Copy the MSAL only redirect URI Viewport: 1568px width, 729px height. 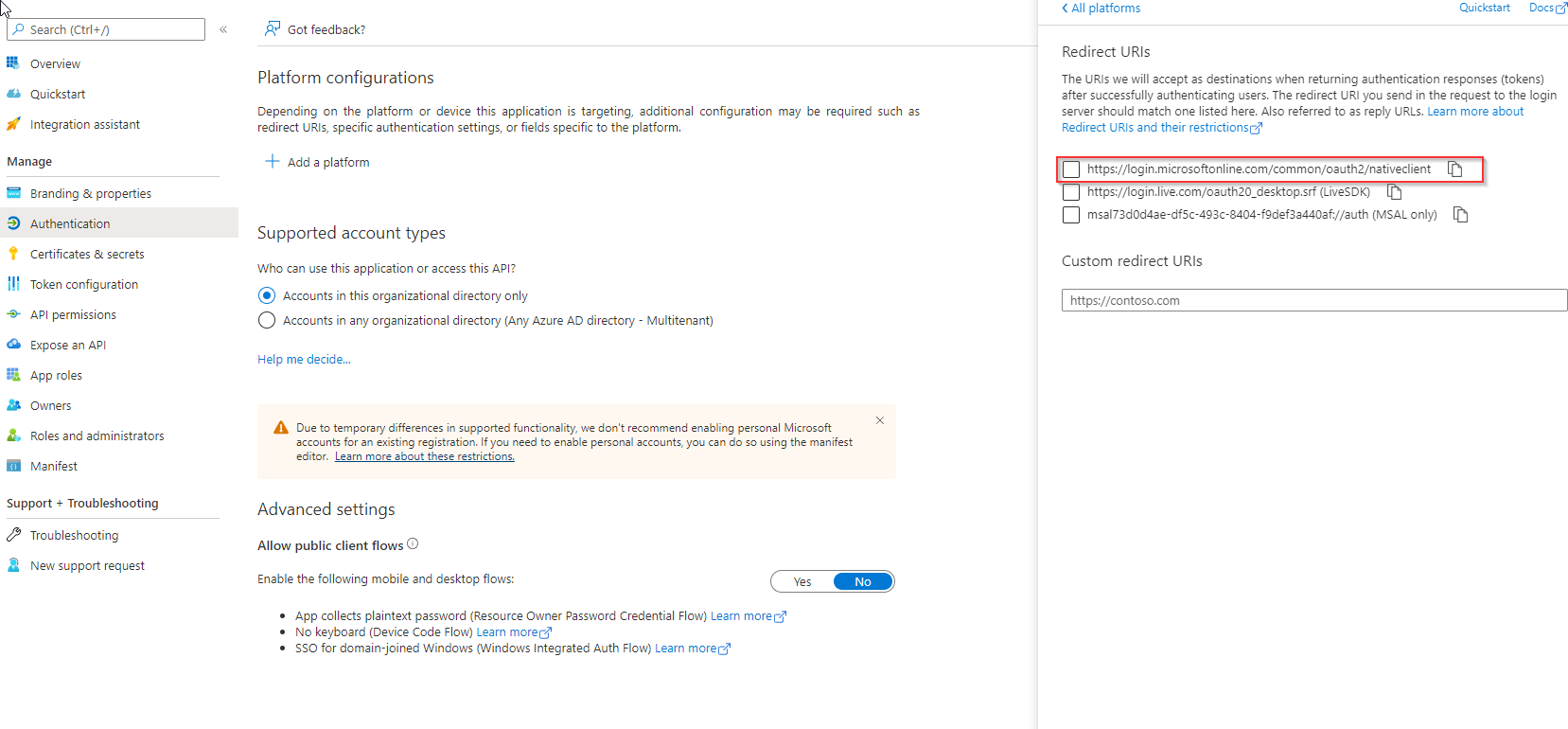click(x=1460, y=215)
